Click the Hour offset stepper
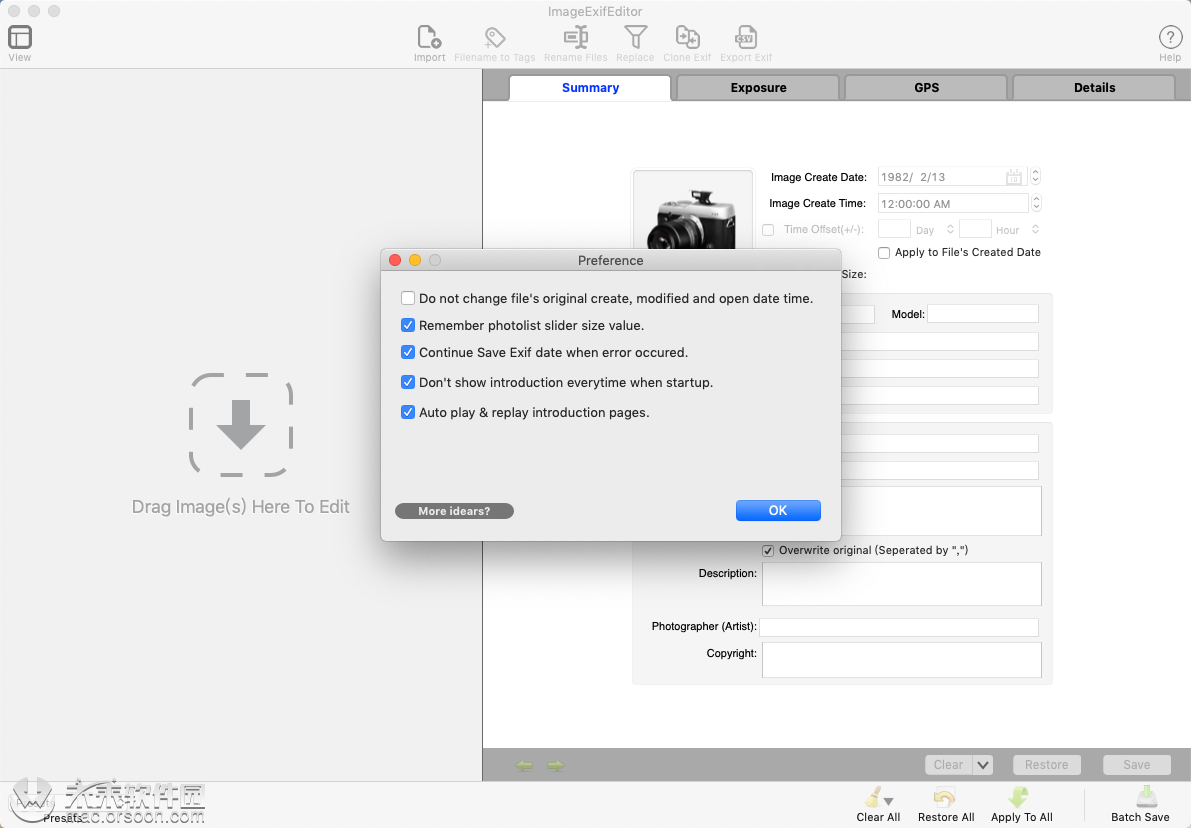 tap(1035, 229)
